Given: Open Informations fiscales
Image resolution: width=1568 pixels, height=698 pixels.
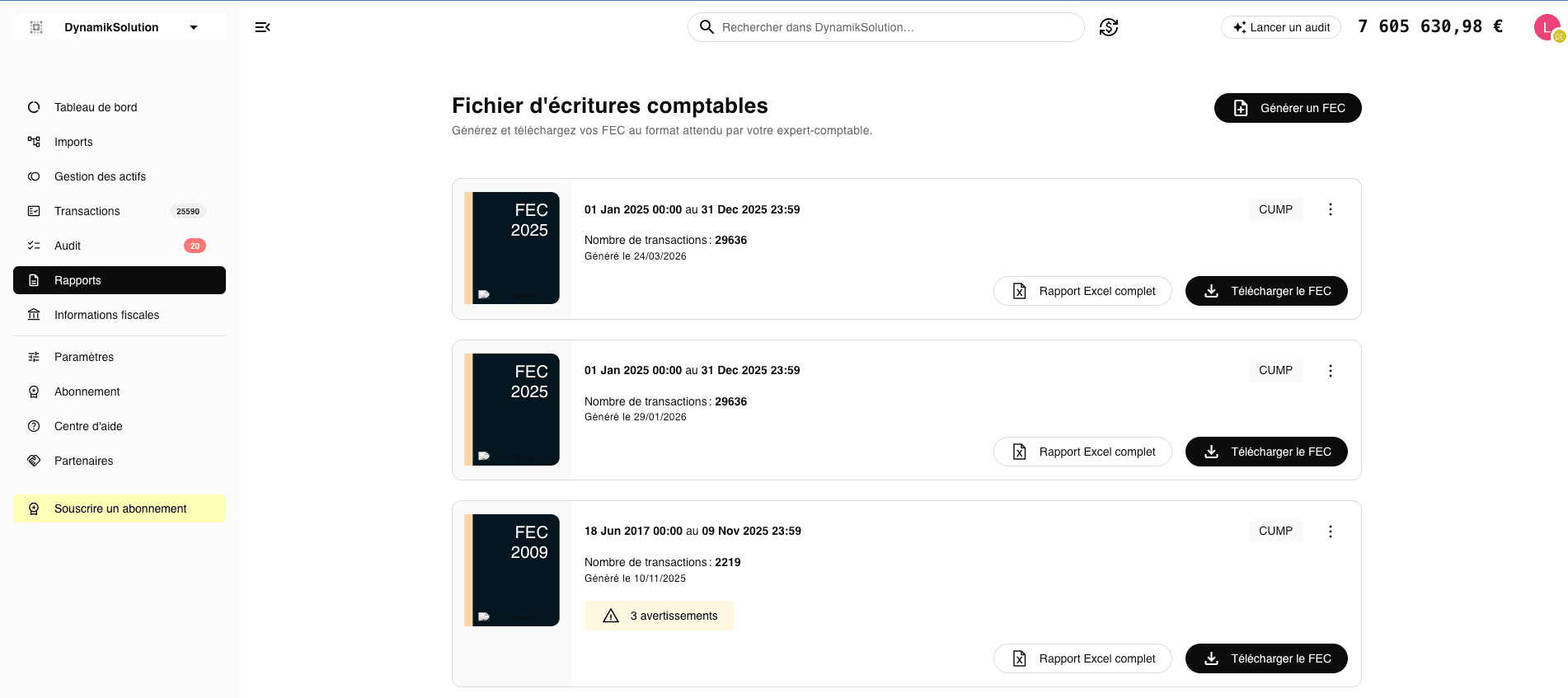Looking at the screenshot, I should [x=120, y=315].
